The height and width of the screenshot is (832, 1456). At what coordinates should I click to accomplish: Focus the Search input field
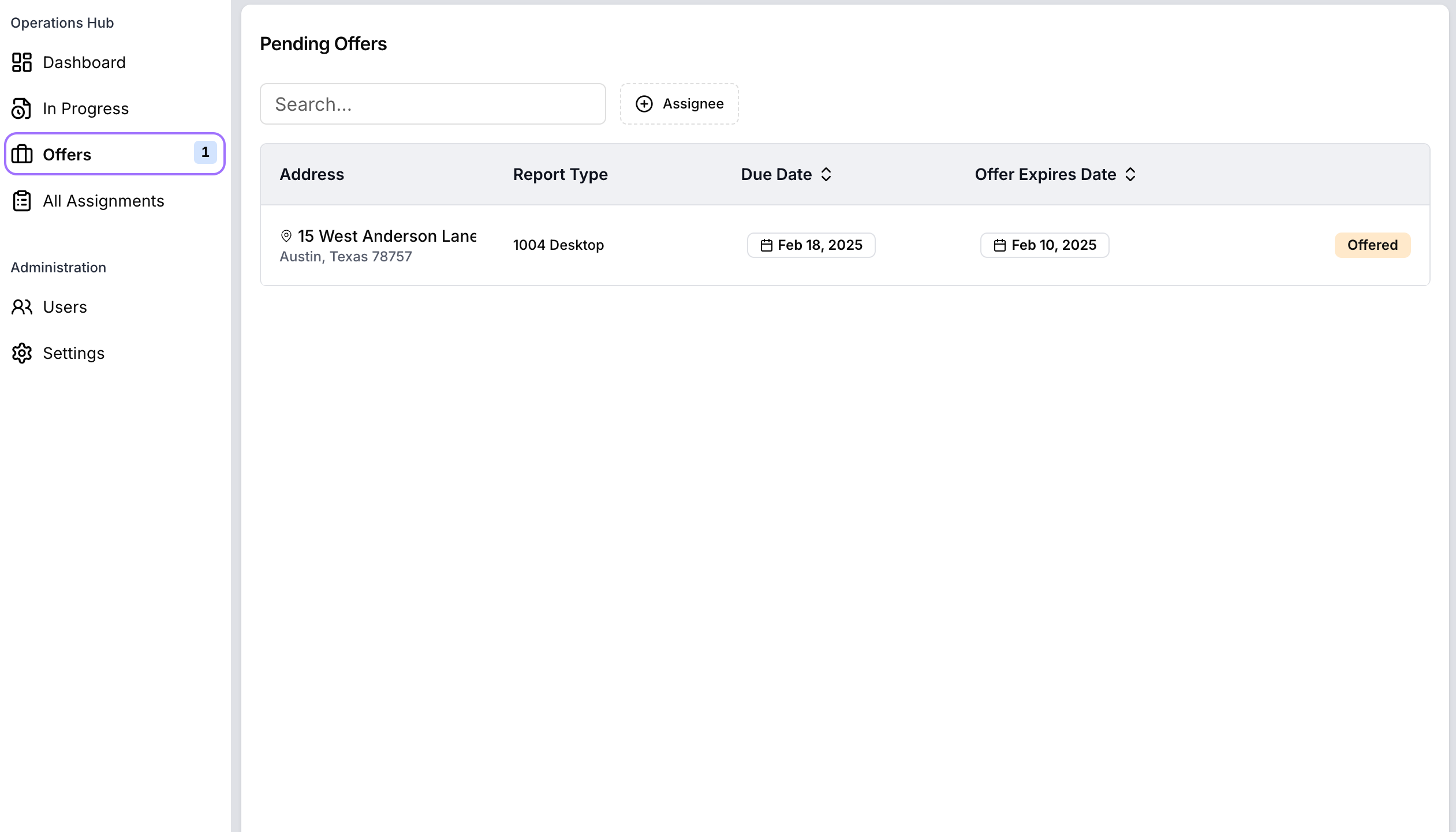click(433, 104)
